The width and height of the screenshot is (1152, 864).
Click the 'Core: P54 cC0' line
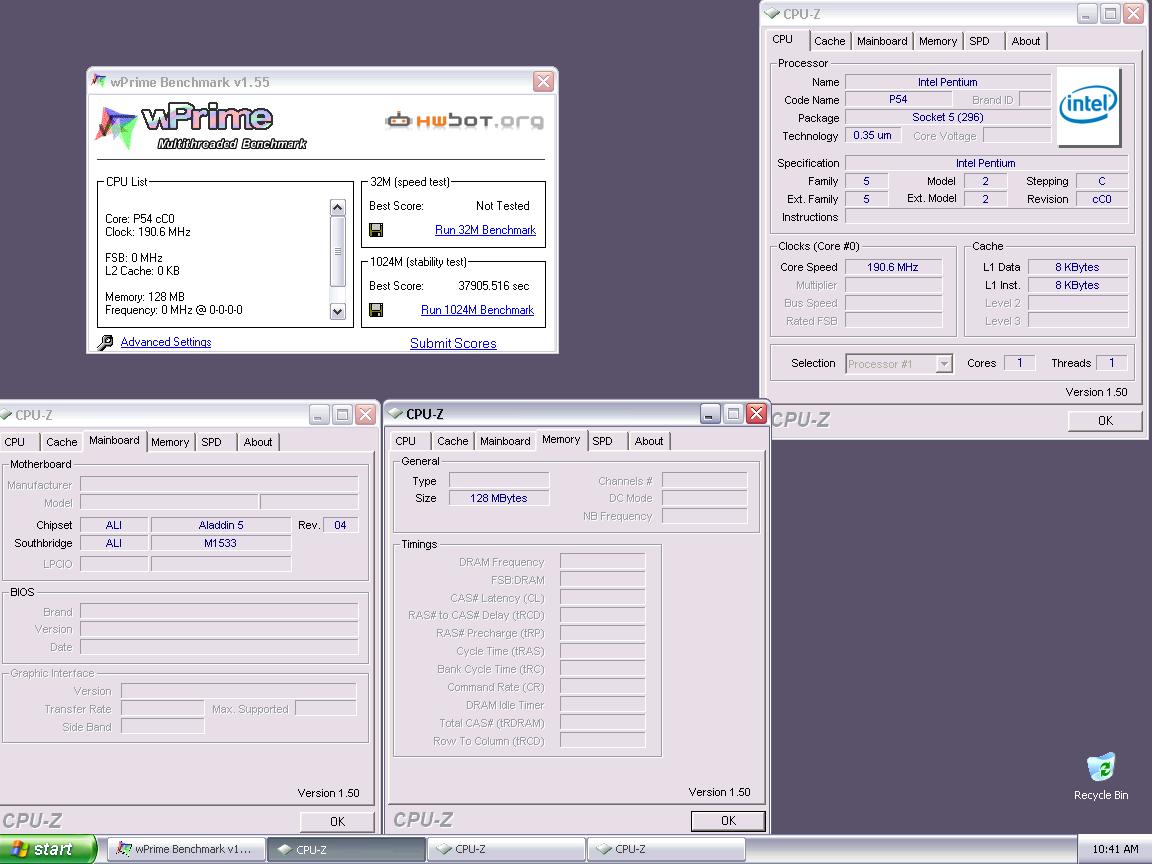click(140, 219)
